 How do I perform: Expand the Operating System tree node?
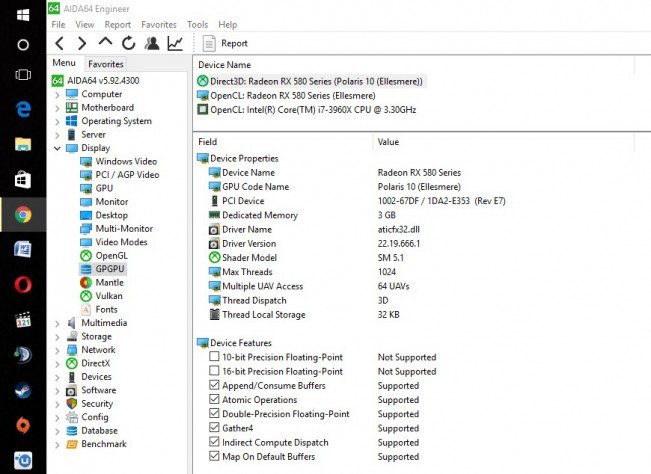pyautogui.click(x=57, y=122)
